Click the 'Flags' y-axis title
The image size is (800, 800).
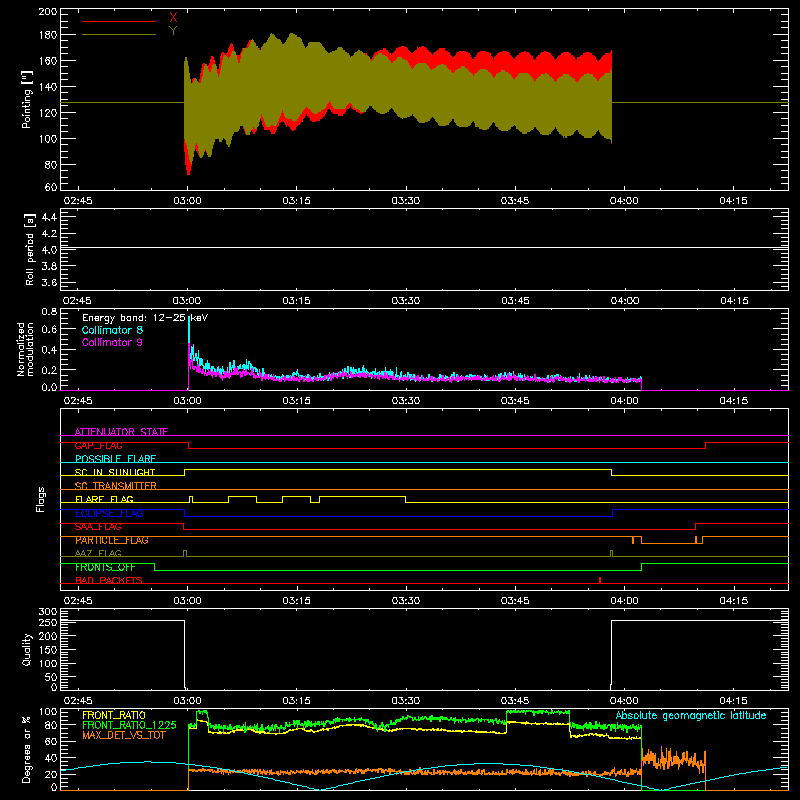coord(40,499)
